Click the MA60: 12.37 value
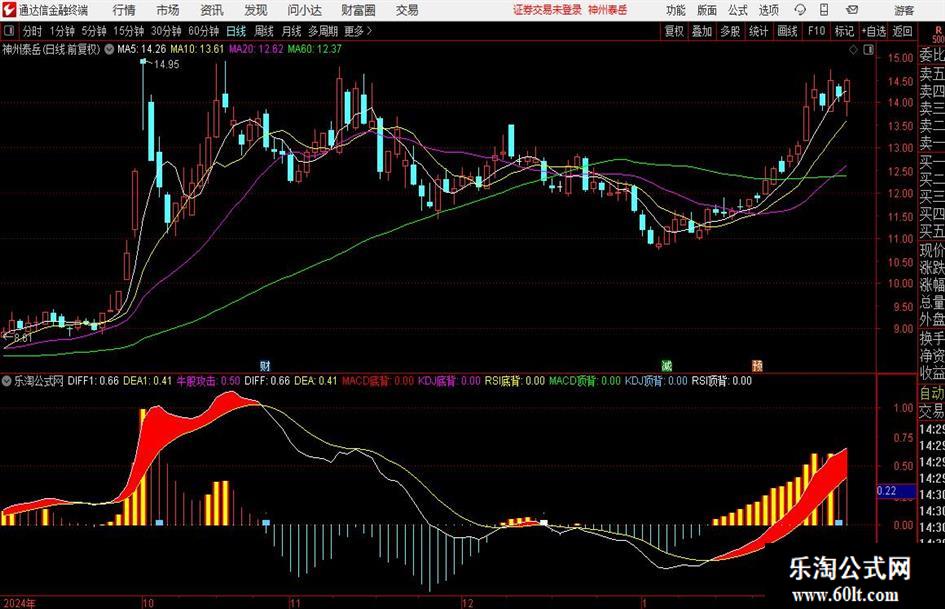Screen dimensions: 945x609 point(315,49)
